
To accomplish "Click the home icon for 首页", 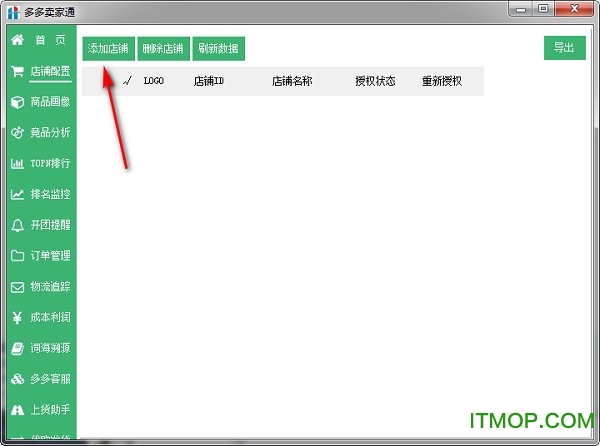I will click(x=17, y=40).
